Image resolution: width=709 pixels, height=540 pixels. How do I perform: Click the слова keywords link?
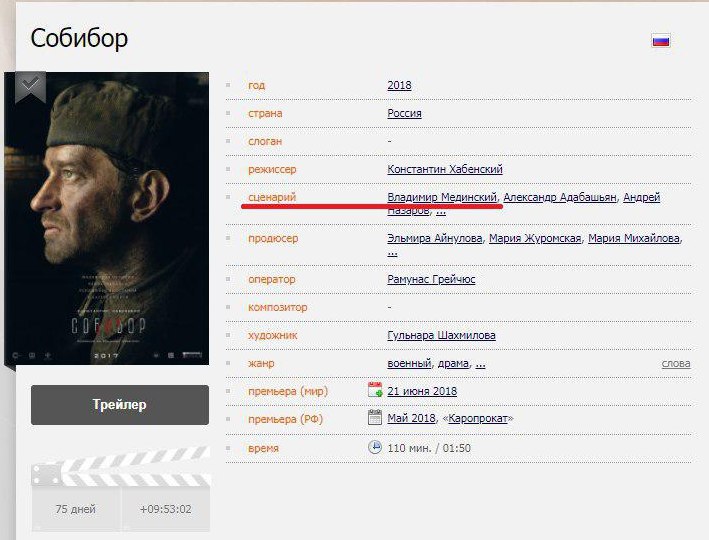(676, 364)
